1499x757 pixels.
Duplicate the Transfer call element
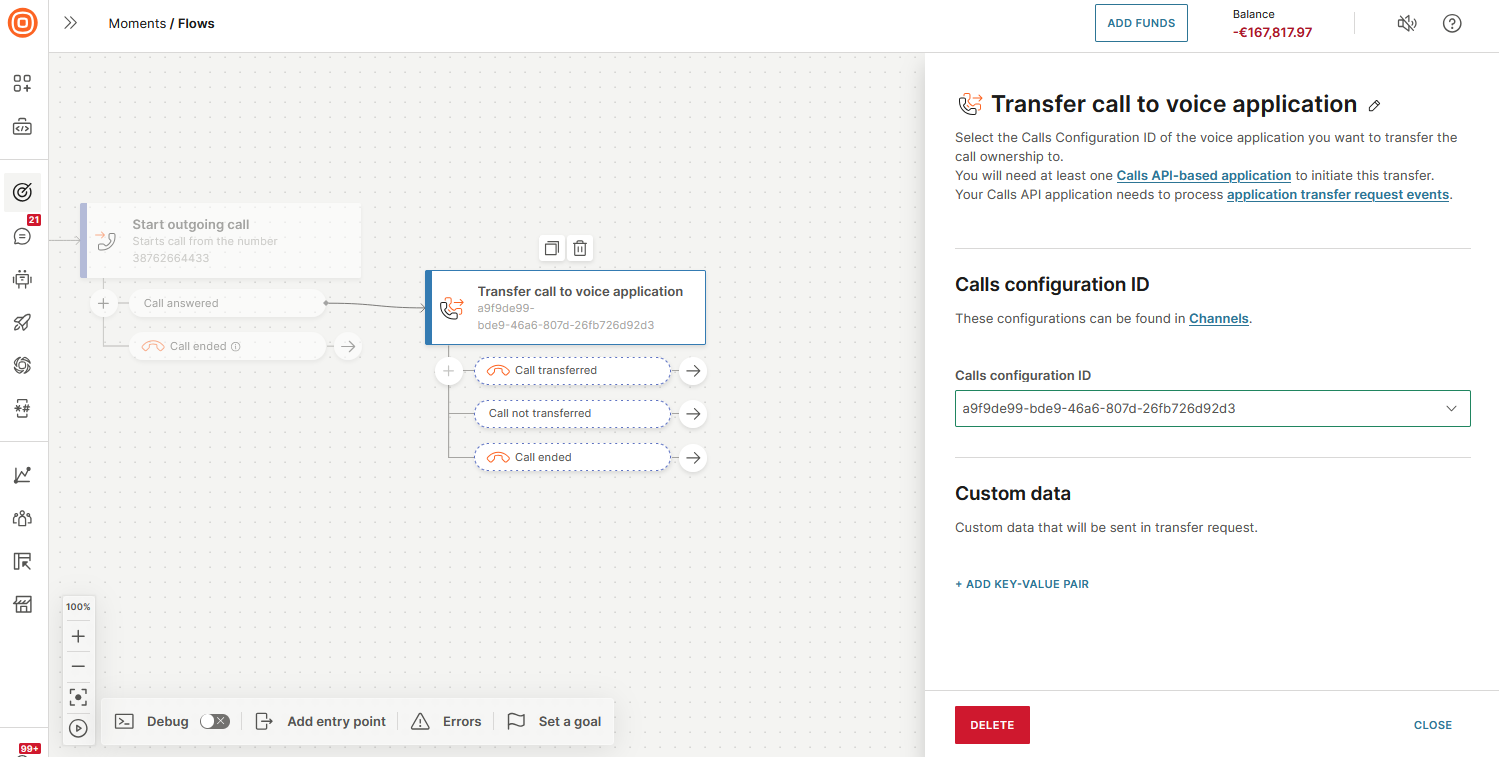click(x=551, y=248)
